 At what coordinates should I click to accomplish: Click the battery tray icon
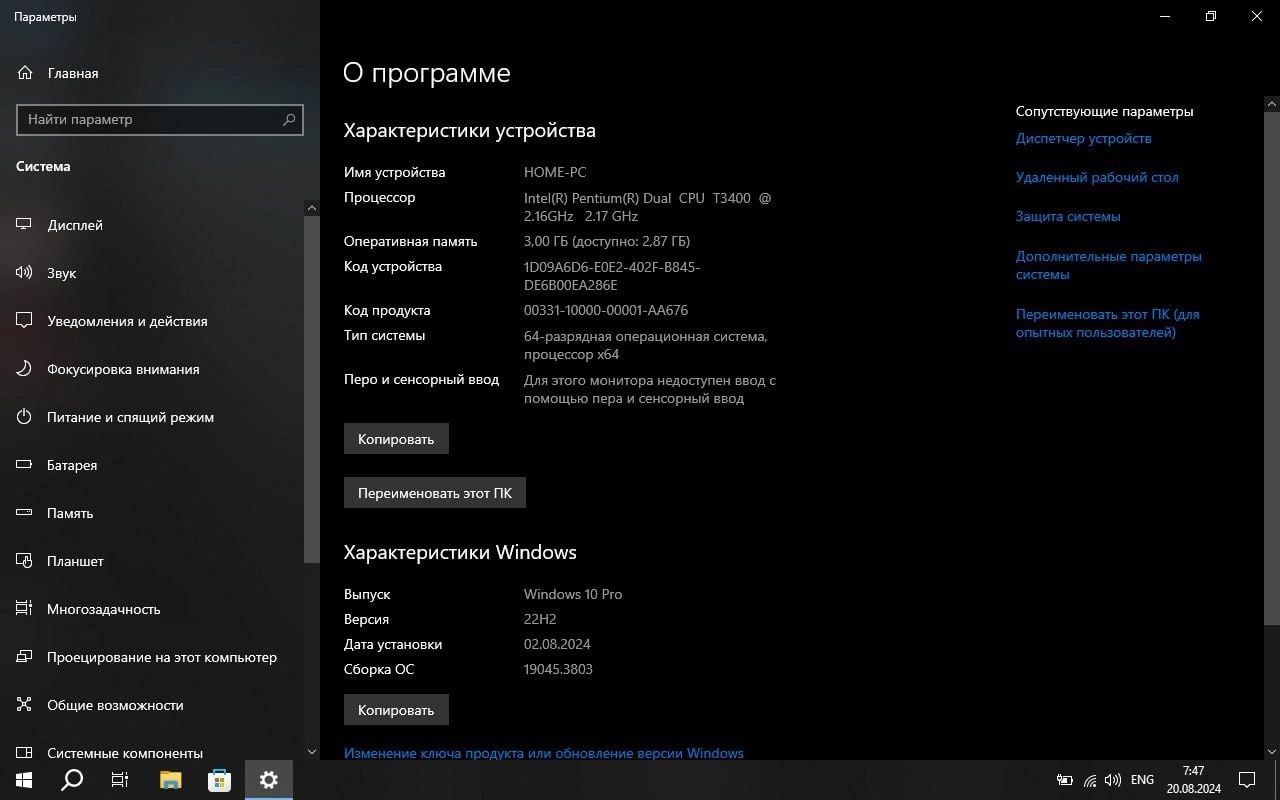click(1065, 780)
